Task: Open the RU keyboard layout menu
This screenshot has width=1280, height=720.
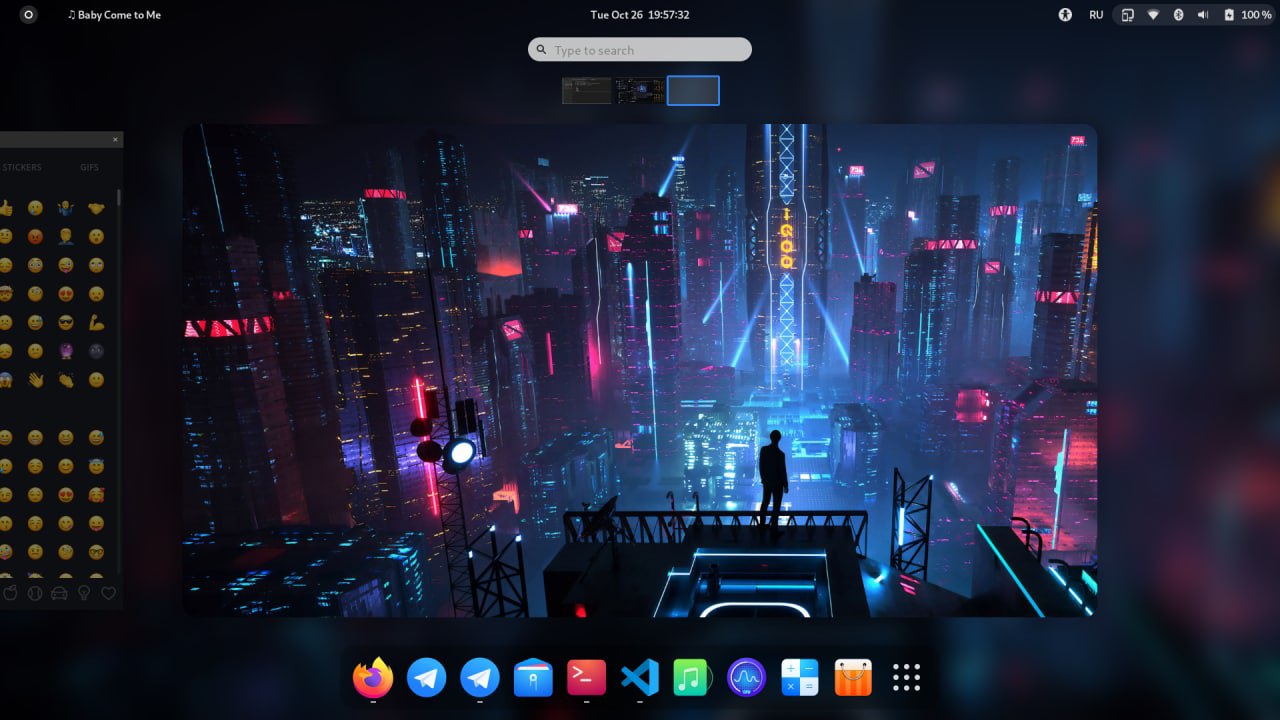Action: 1096,15
